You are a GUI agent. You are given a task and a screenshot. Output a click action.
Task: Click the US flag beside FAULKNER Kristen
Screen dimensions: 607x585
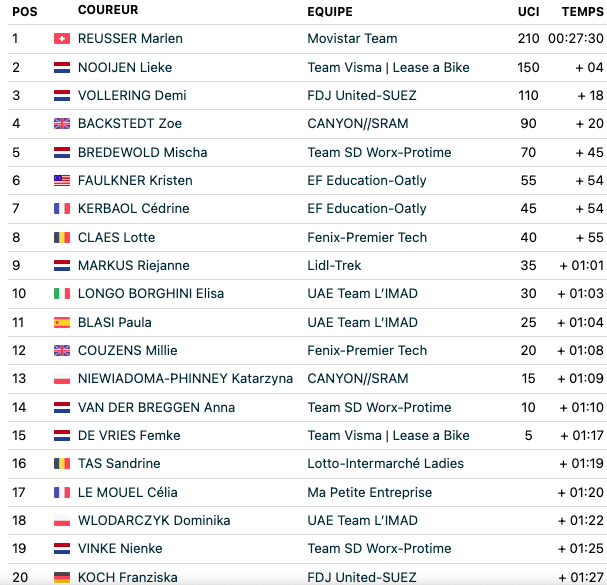pyautogui.click(x=62, y=180)
